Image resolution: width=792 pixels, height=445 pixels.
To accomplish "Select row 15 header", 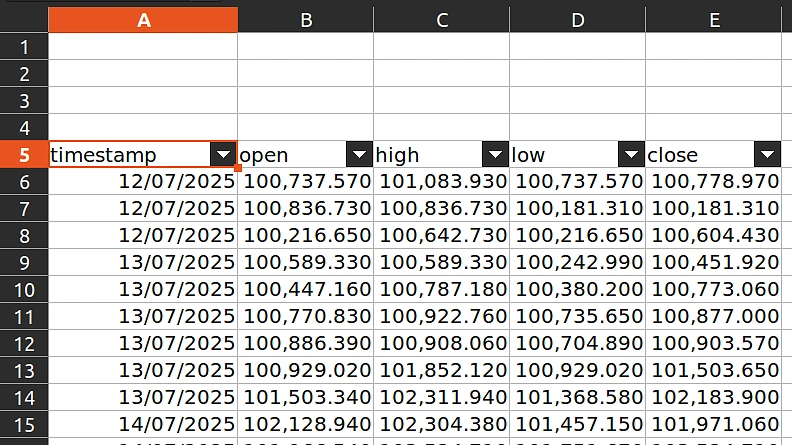I will tap(24, 425).
